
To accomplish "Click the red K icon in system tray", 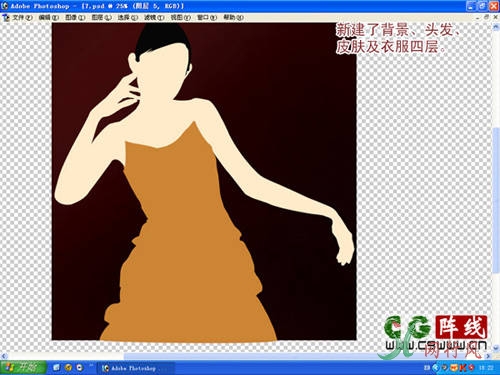I will tap(463, 368).
